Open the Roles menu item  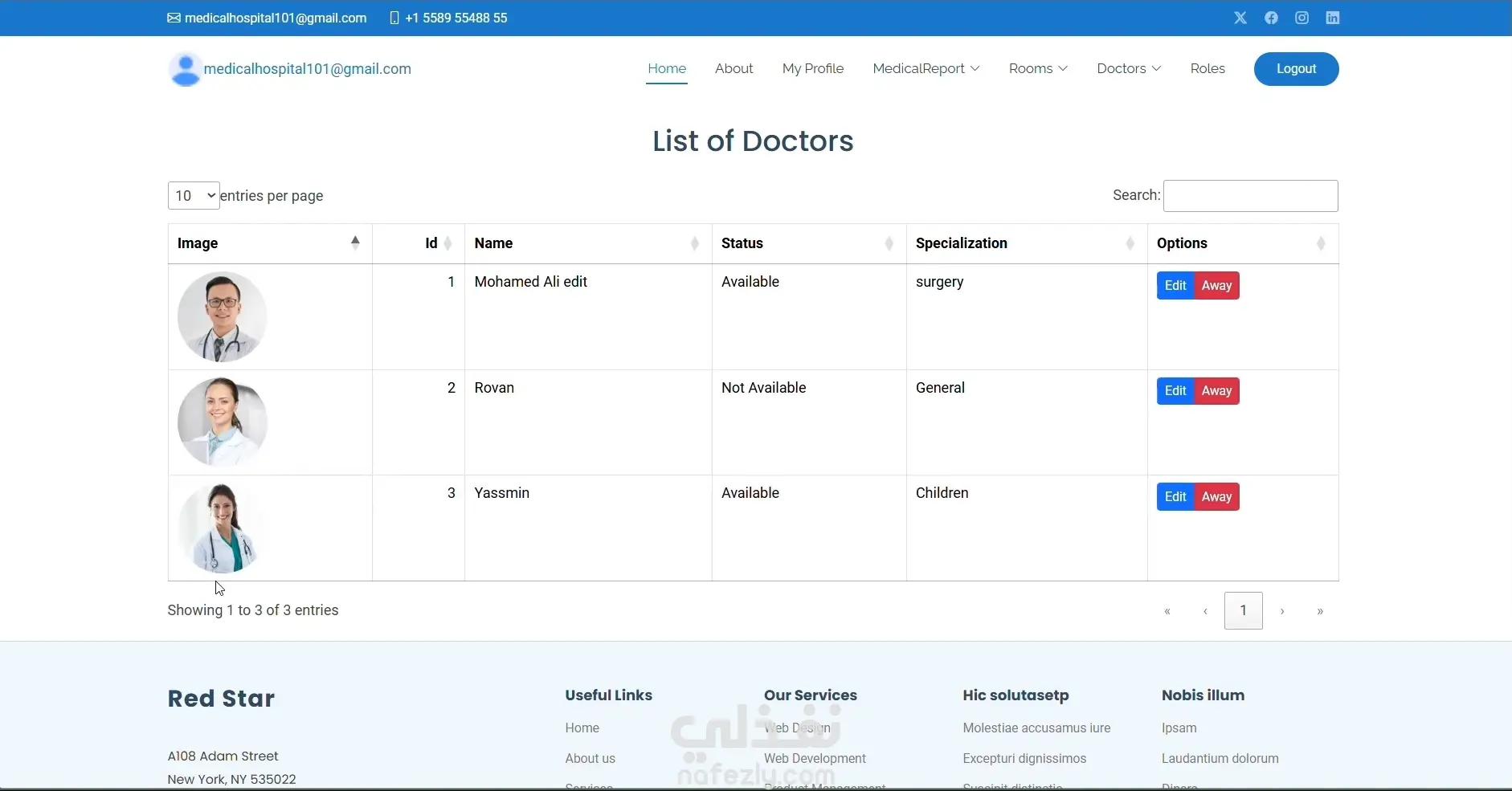click(x=1208, y=69)
